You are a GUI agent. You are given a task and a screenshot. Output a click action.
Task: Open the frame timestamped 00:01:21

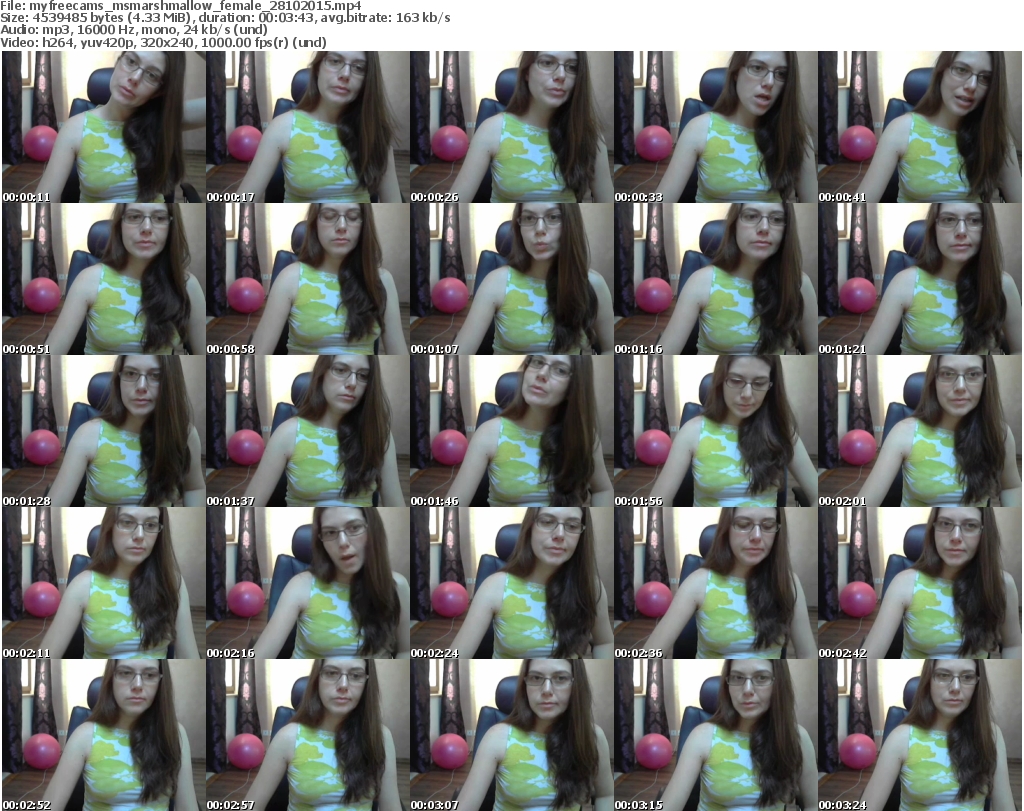[920, 279]
